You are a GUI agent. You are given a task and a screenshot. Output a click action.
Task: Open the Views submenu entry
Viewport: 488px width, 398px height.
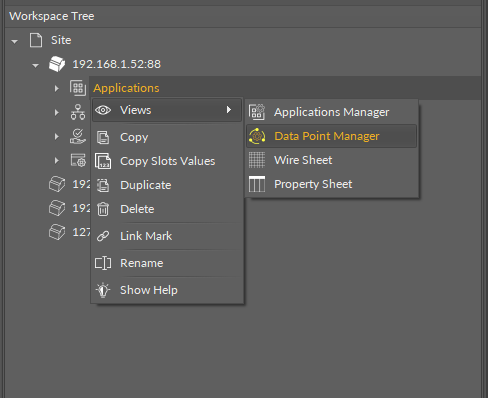point(167,110)
